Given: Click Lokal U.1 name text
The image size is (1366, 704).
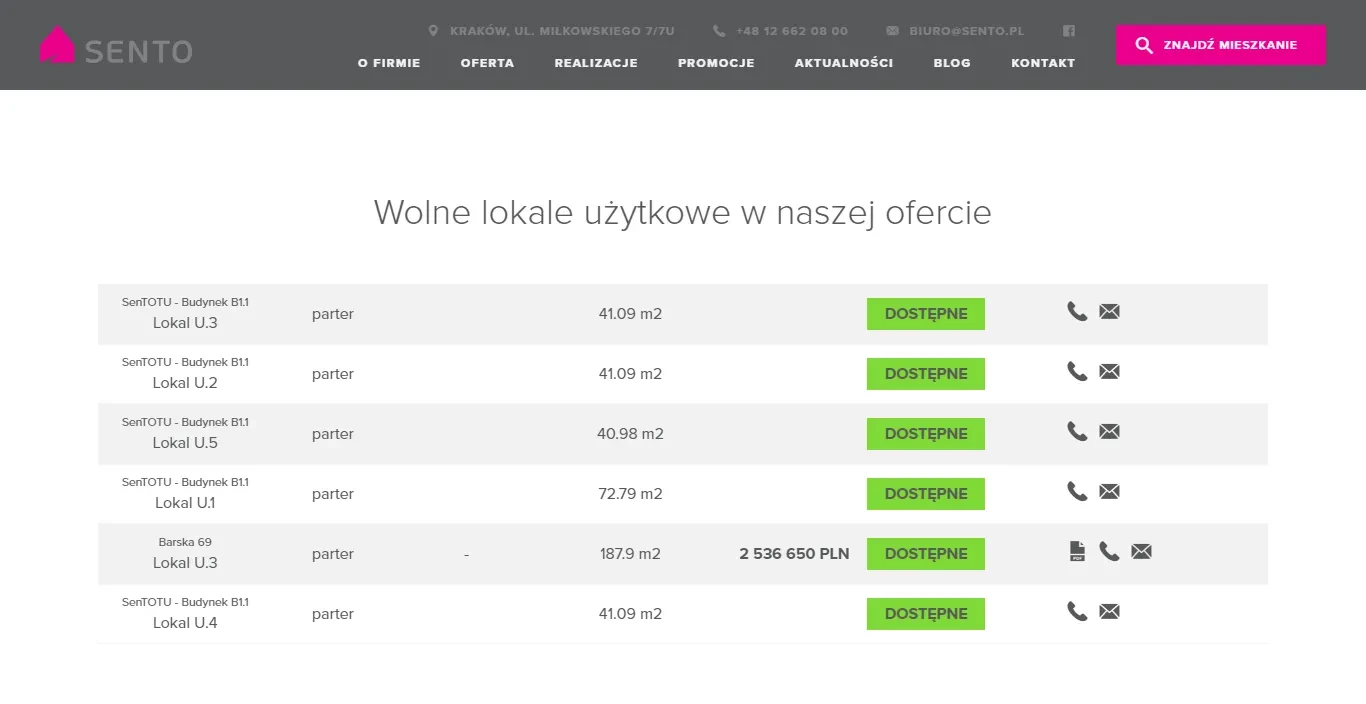Looking at the screenshot, I should tap(185, 503).
